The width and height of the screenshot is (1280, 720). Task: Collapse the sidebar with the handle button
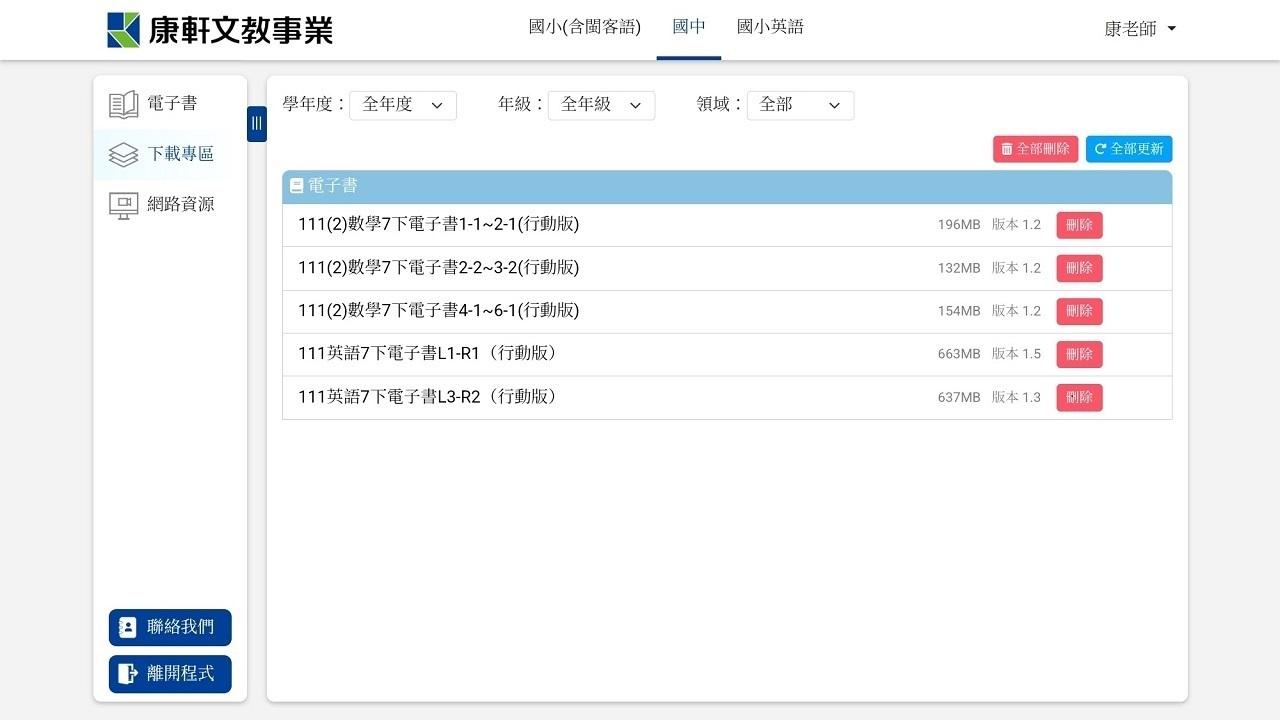pos(257,124)
